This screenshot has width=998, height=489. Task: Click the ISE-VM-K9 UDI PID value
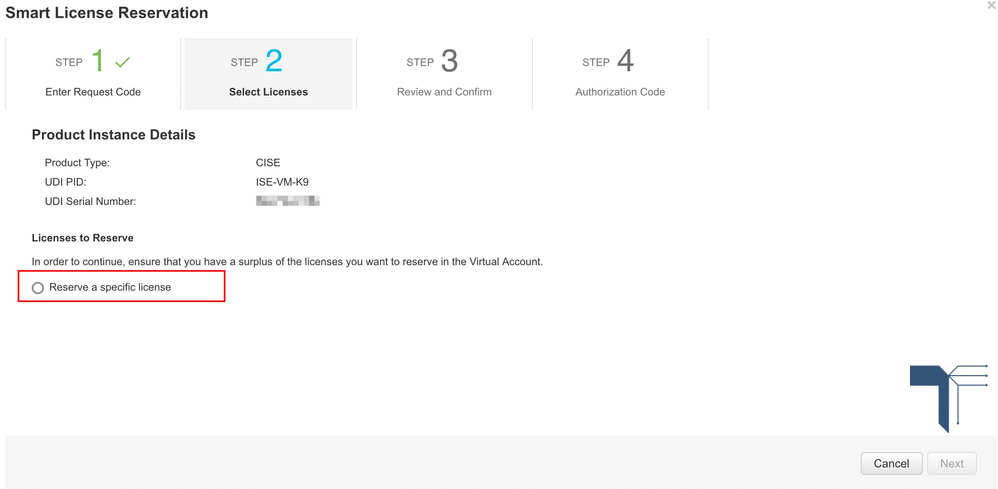point(283,182)
